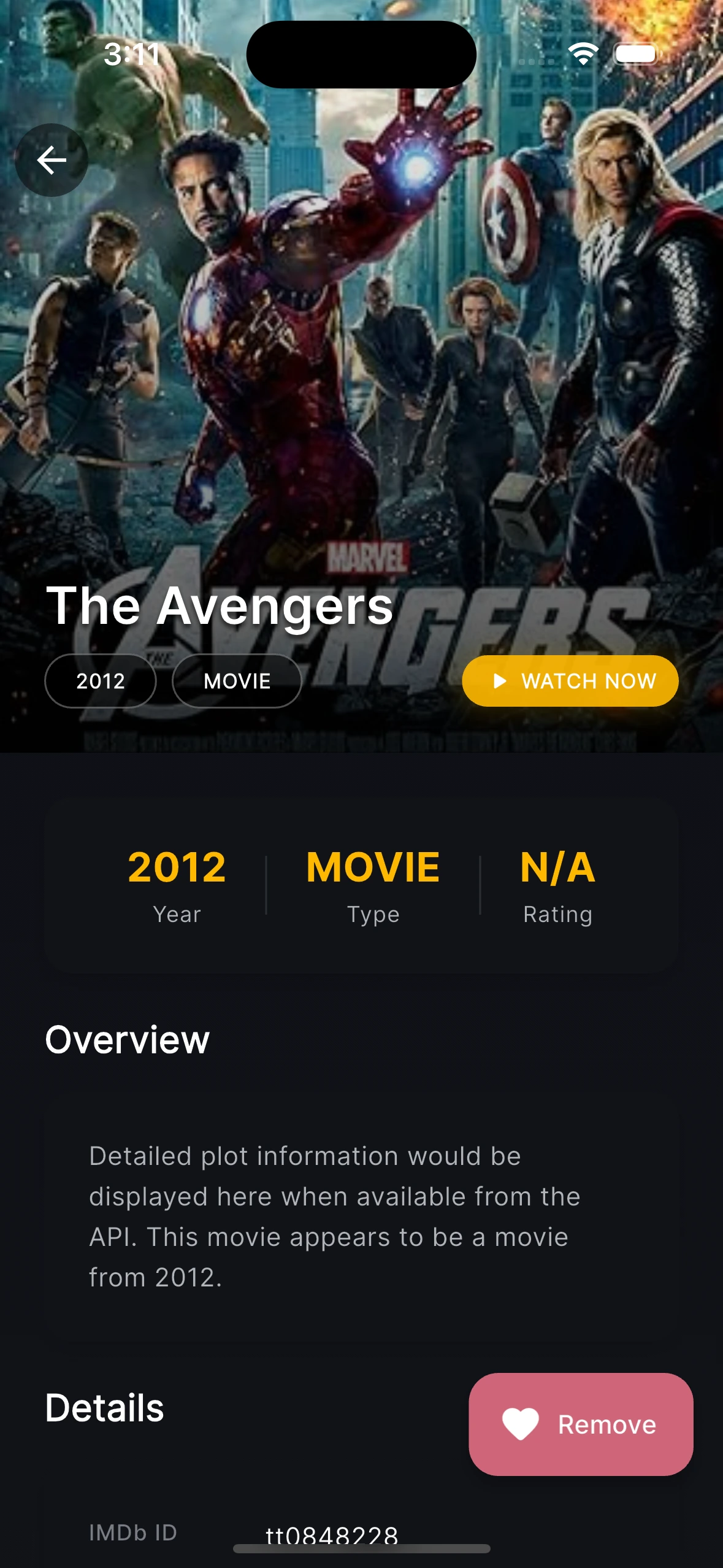
Task: Tap the N/A Rating stat
Action: (557, 886)
